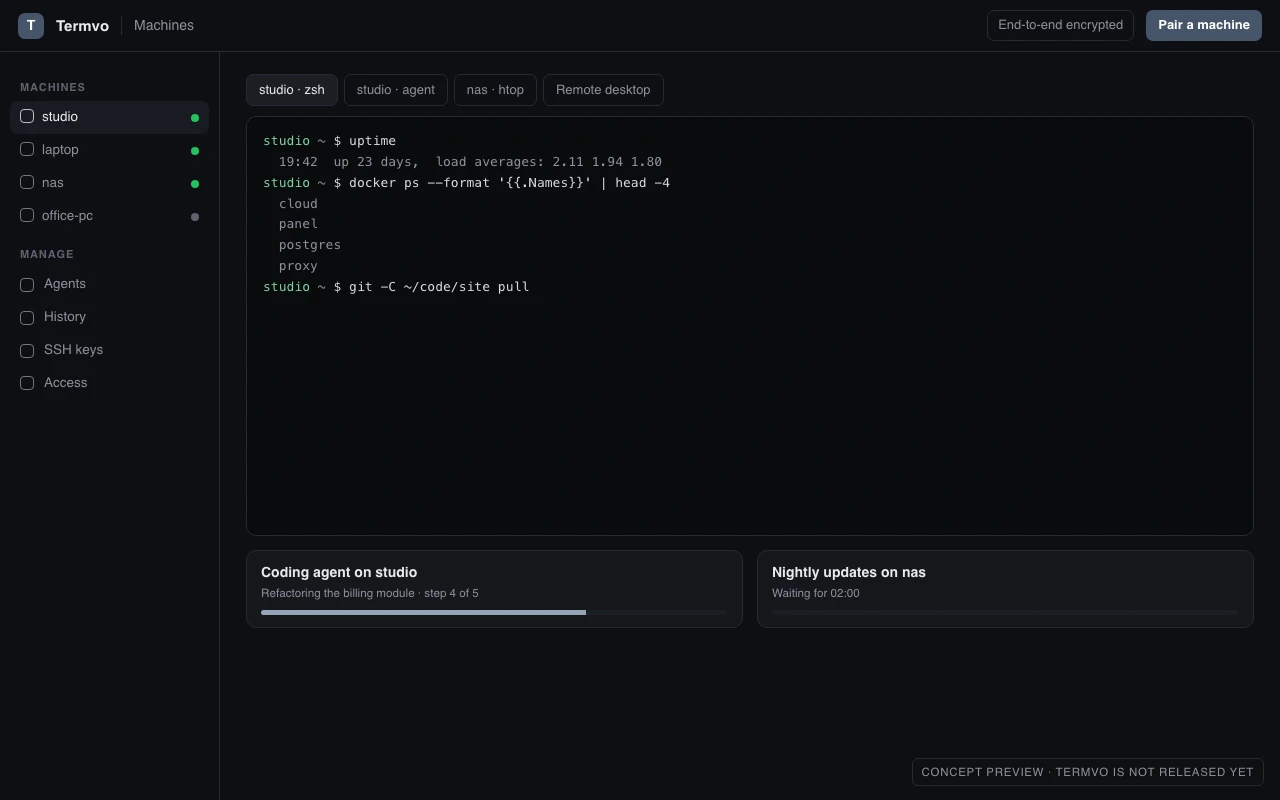Click the Pair a machine button
This screenshot has width=1280, height=800.
(x=1204, y=25)
